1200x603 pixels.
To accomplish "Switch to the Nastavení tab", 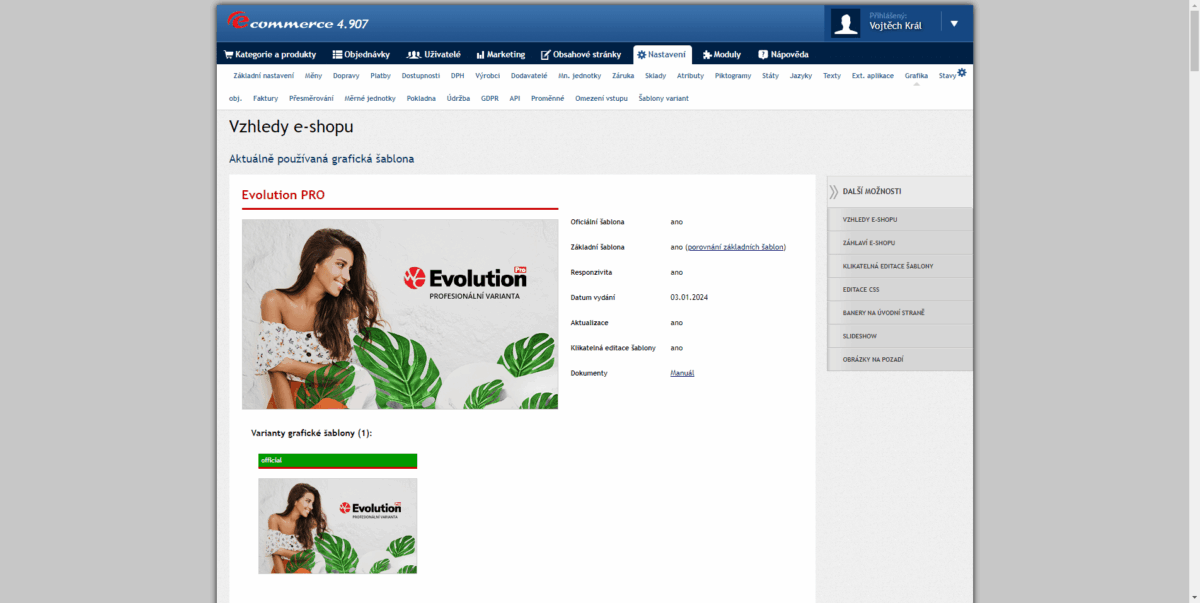I will click(662, 54).
